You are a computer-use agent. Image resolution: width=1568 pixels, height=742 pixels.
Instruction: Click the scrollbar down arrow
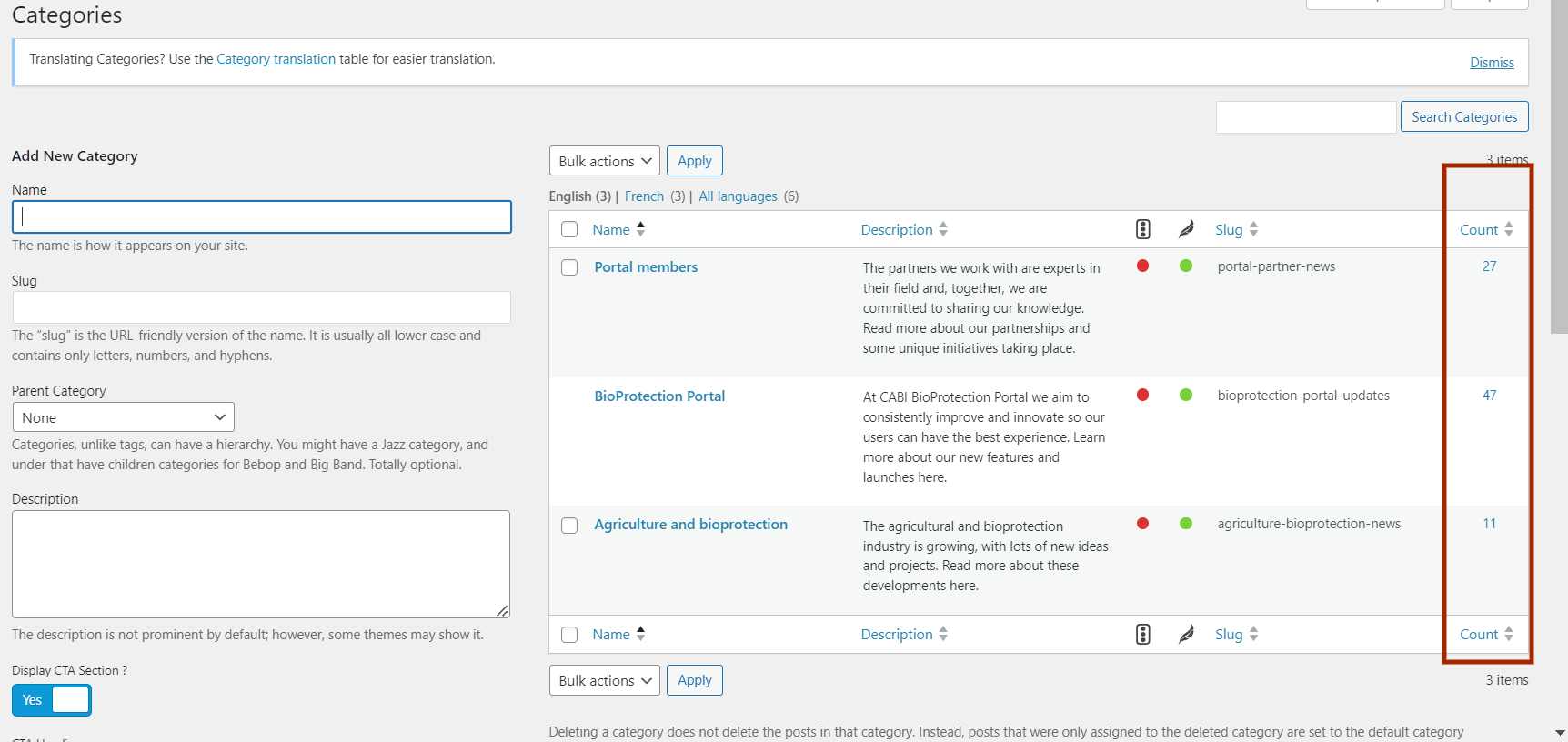[x=1560, y=732]
